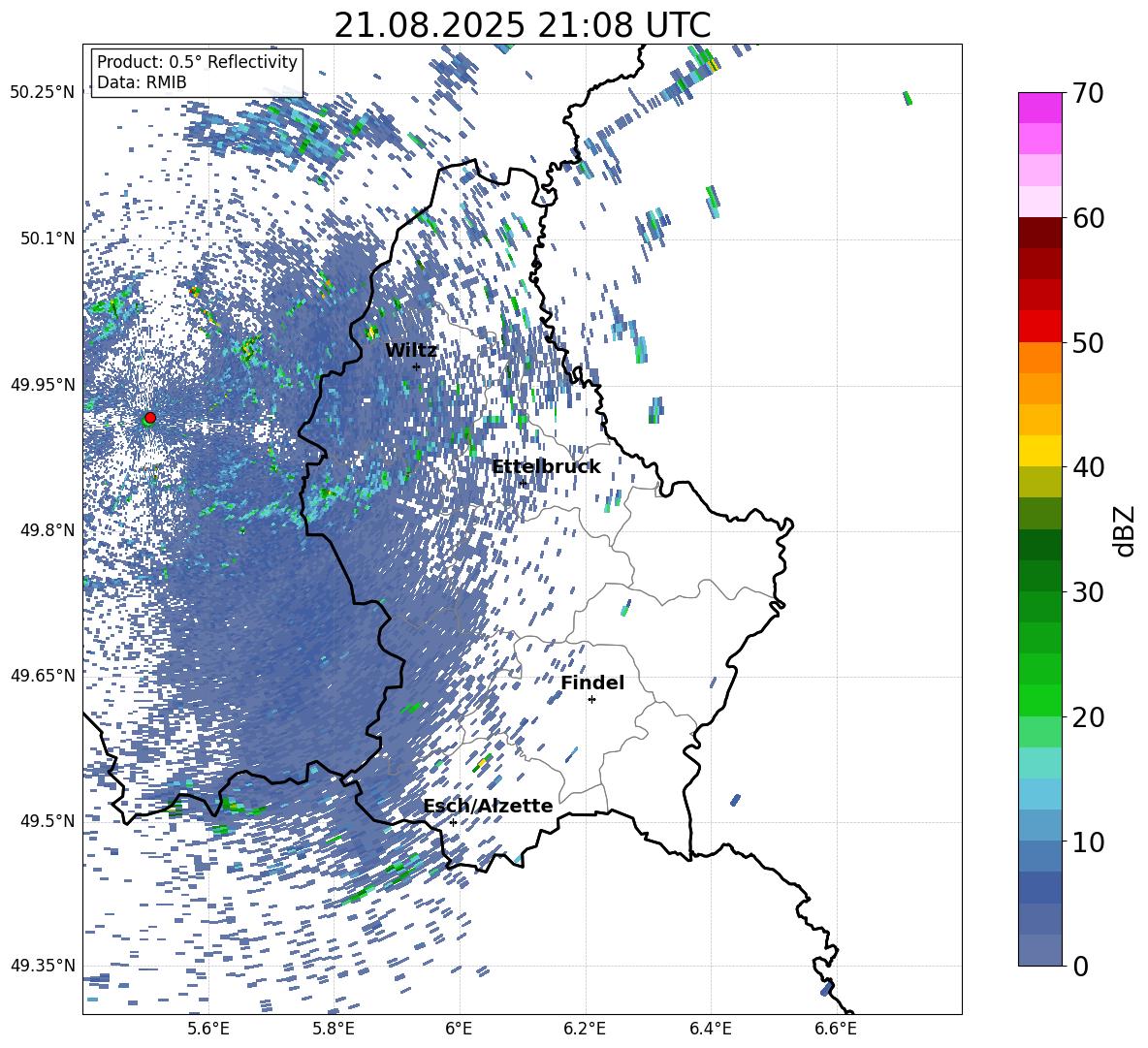Click the 49.5°N latitude label
The image size is (1148, 1048).
pos(47,821)
